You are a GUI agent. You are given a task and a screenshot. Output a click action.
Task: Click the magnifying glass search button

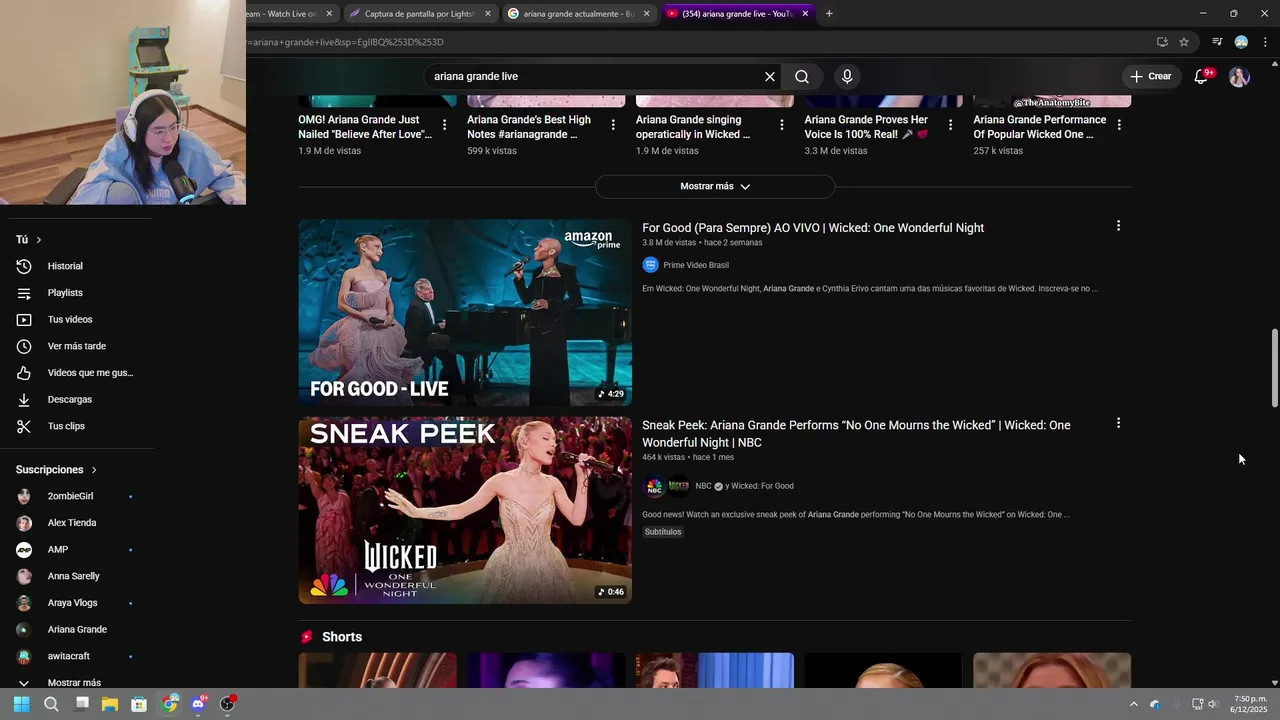802,76
